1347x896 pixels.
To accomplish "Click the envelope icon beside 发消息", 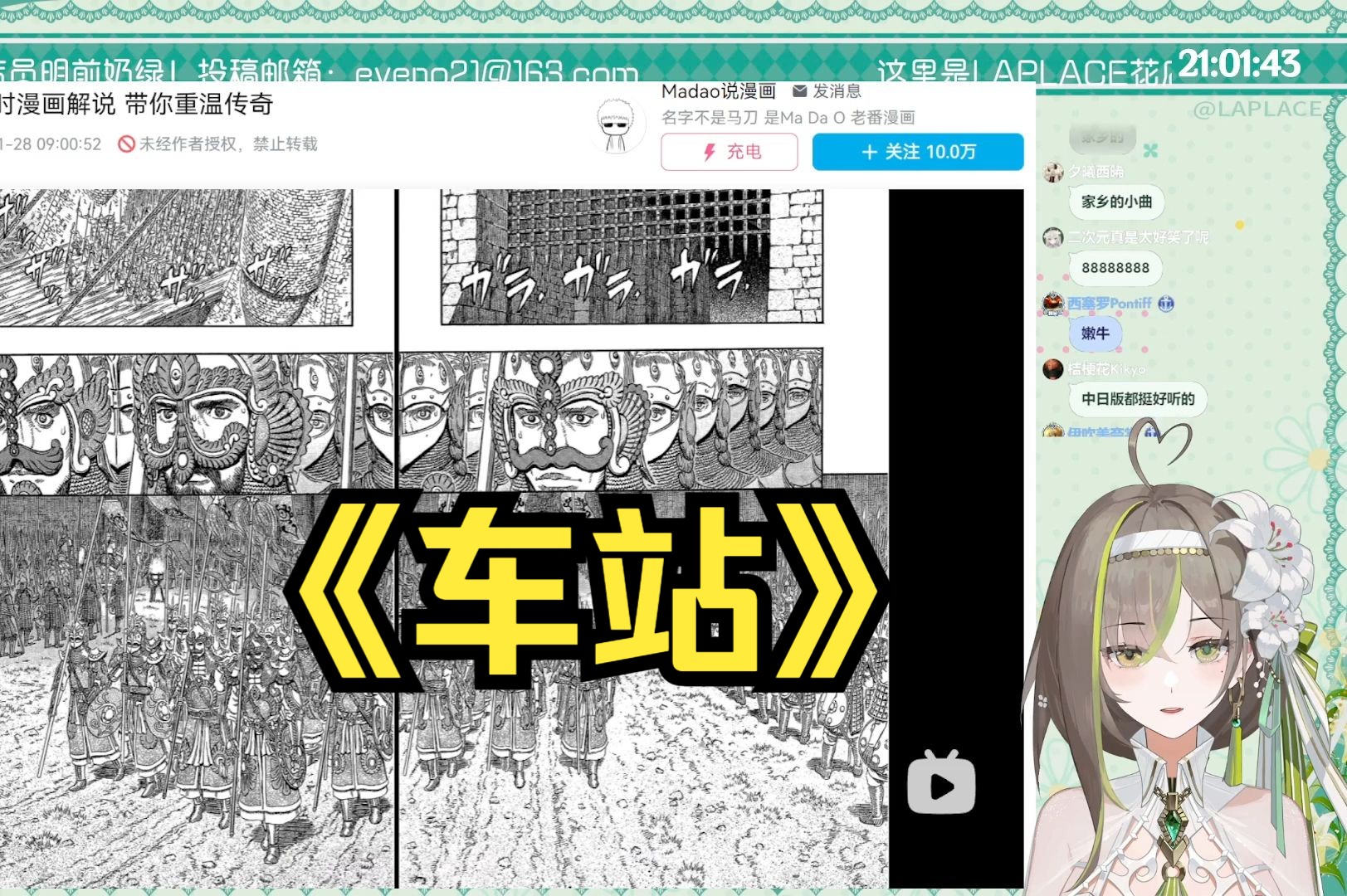I will click(x=800, y=91).
